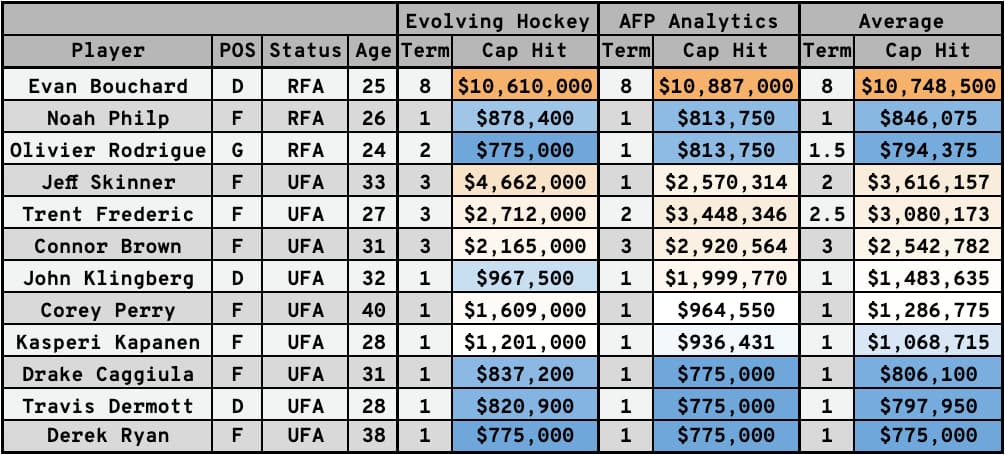The width and height of the screenshot is (1005, 455).
Task: Select the Evan Bouchard name cell
Action: (108, 86)
